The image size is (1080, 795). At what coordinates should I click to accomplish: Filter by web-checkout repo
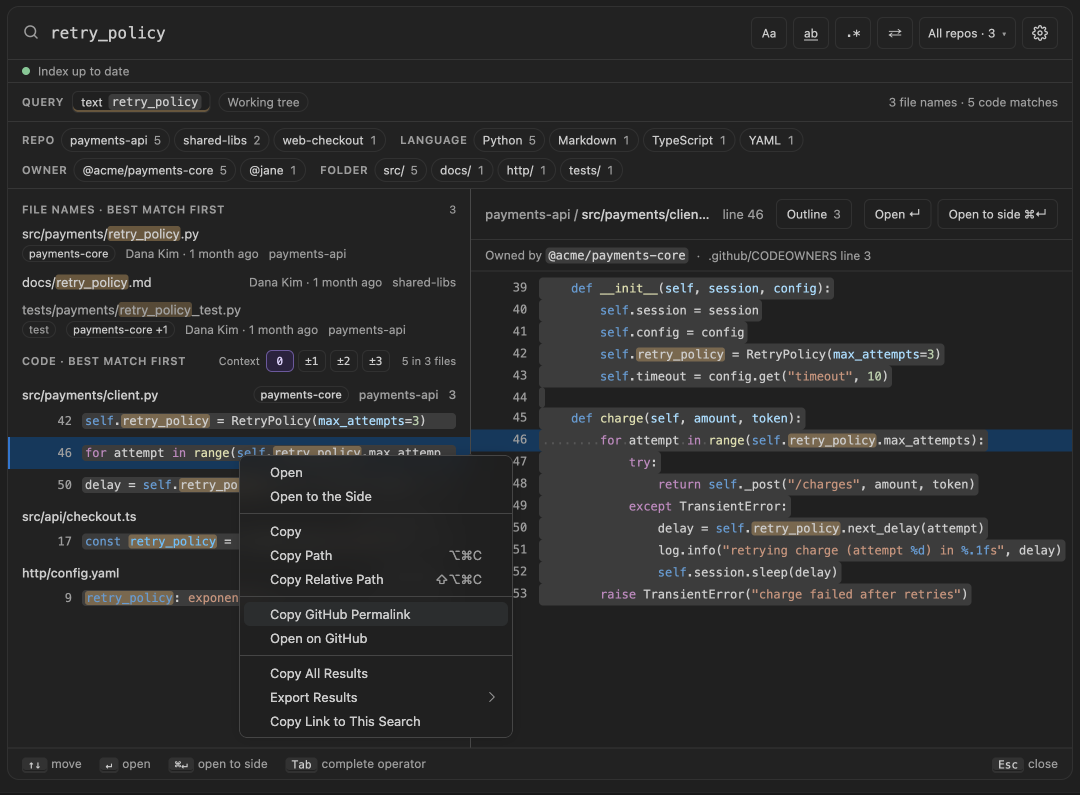tap(329, 141)
